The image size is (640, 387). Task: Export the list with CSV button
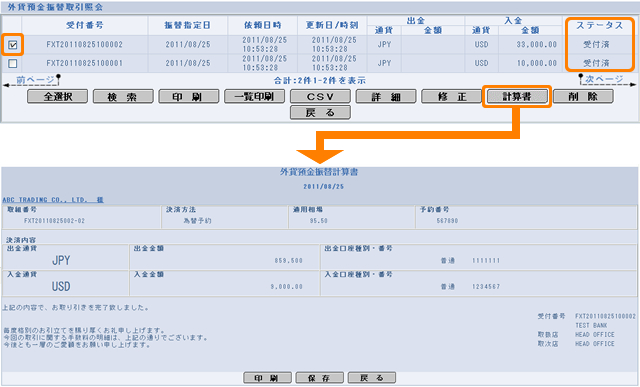320,97
